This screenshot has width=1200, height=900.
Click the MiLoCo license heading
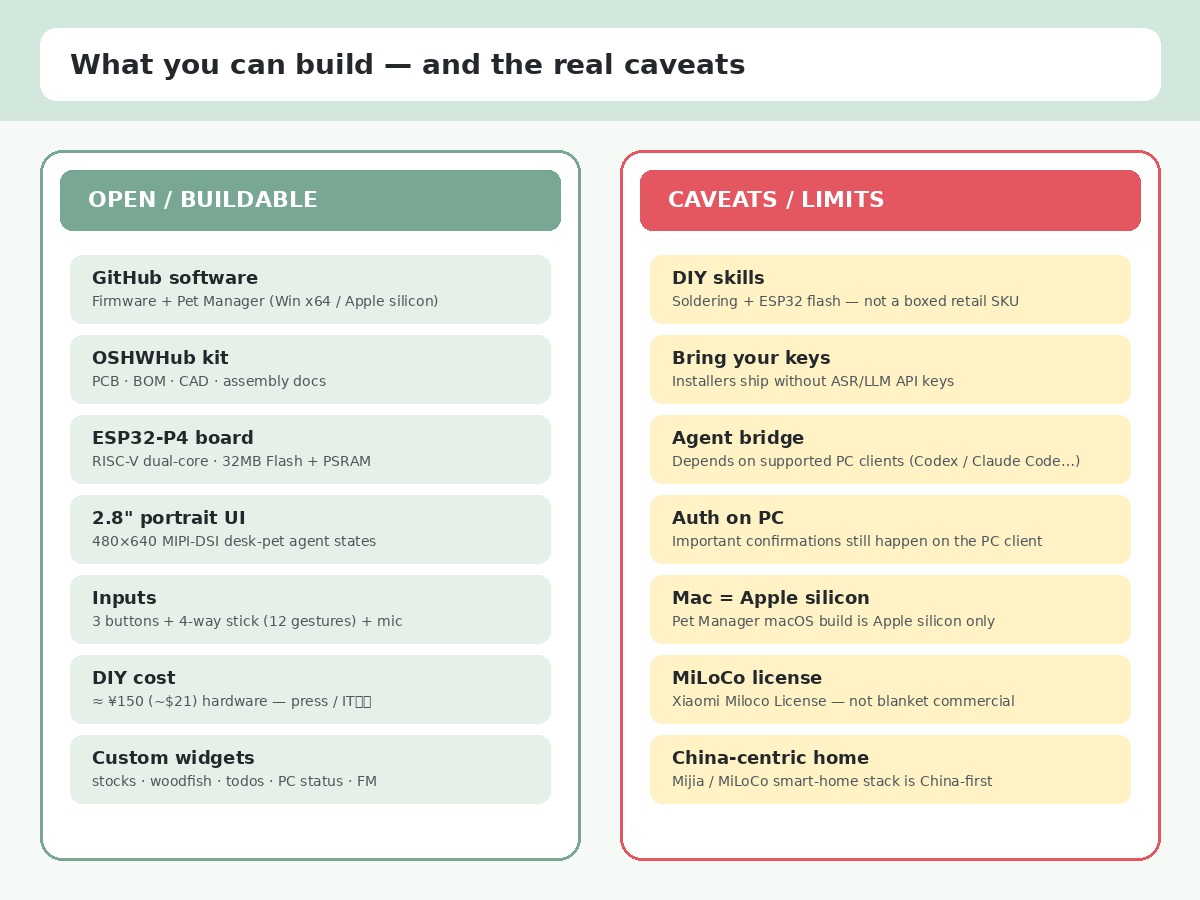[x=747, y=678]
